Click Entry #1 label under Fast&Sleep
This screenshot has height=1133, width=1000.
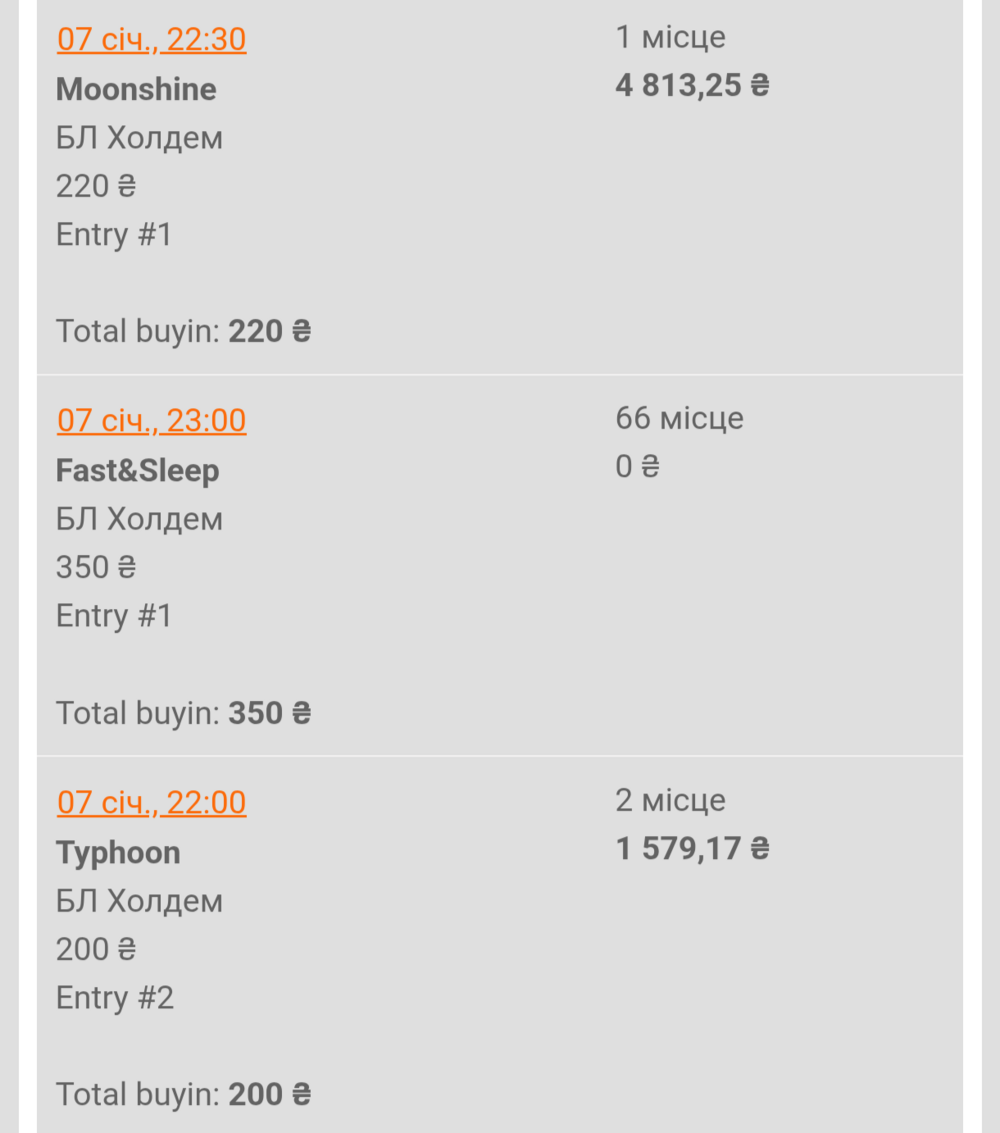pyautogui.click(x=113, y=615)
